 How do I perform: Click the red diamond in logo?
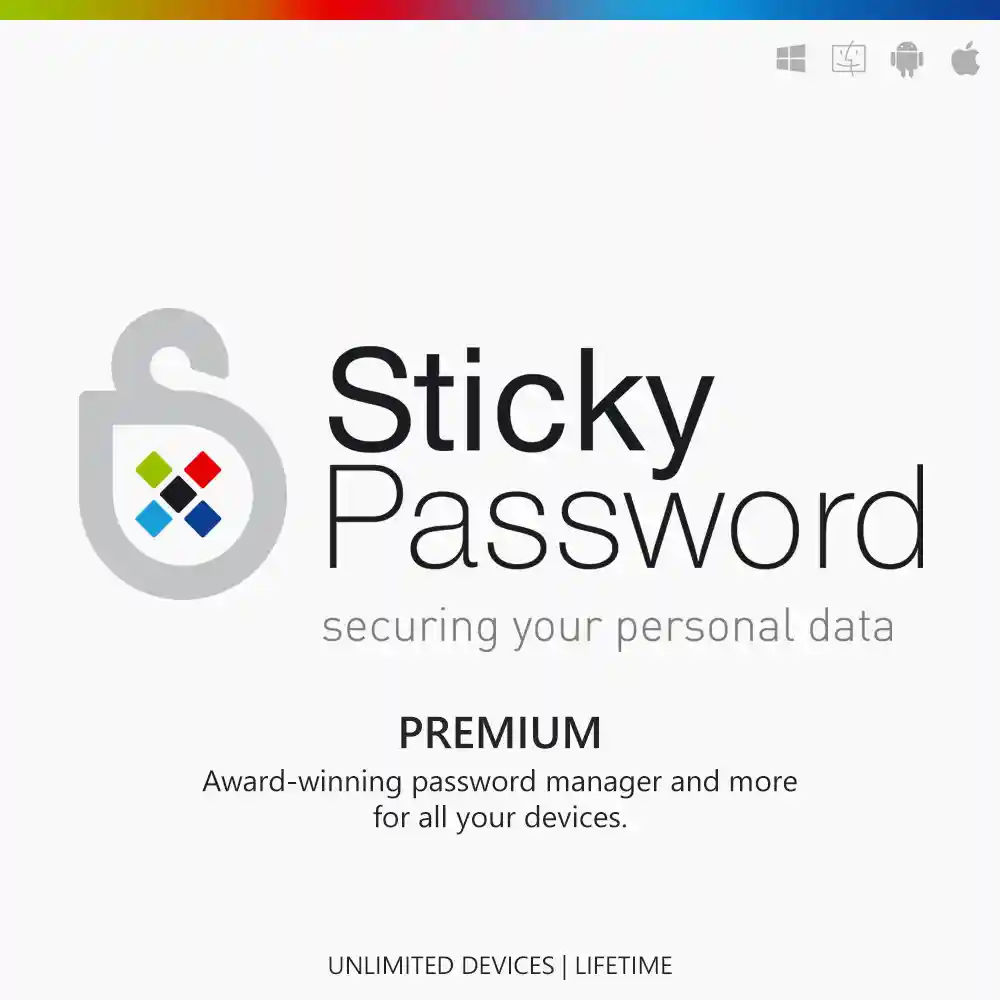(x=203, y=469)
